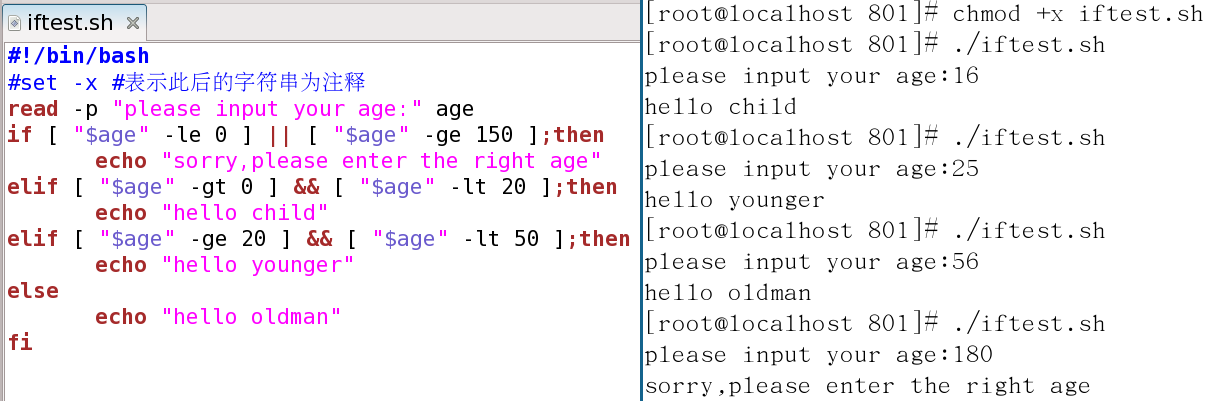Click the file icon on iftest.sh tab
Screen dimensions: 1212x401
14,22
